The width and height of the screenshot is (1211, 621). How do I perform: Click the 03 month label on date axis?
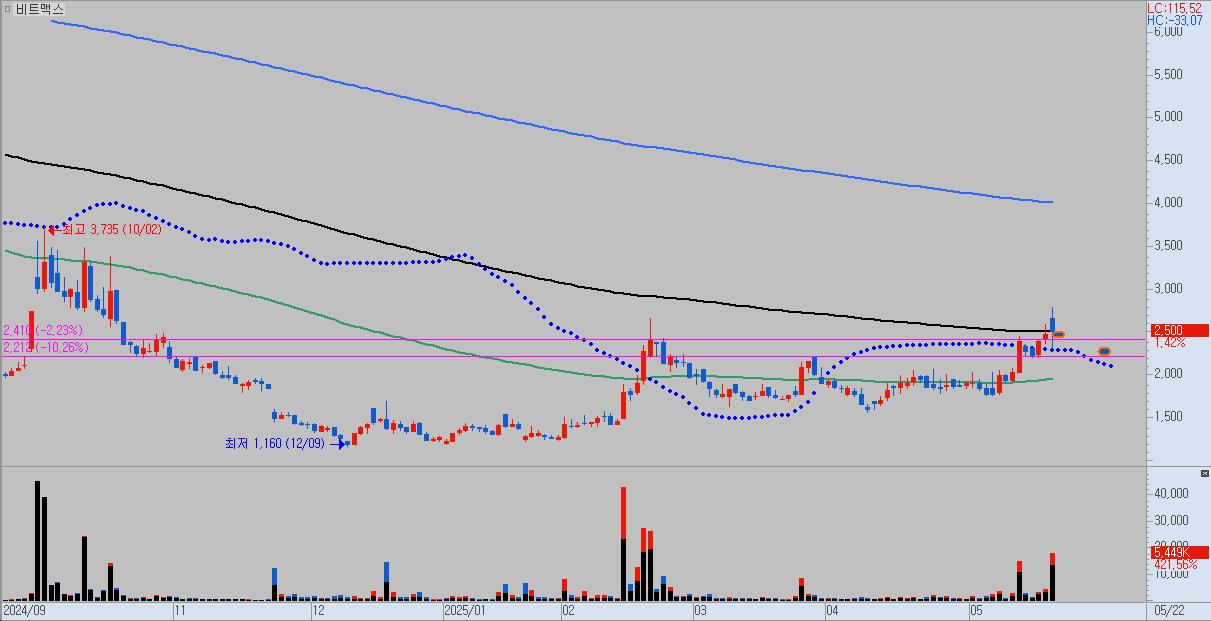(701, 608)
